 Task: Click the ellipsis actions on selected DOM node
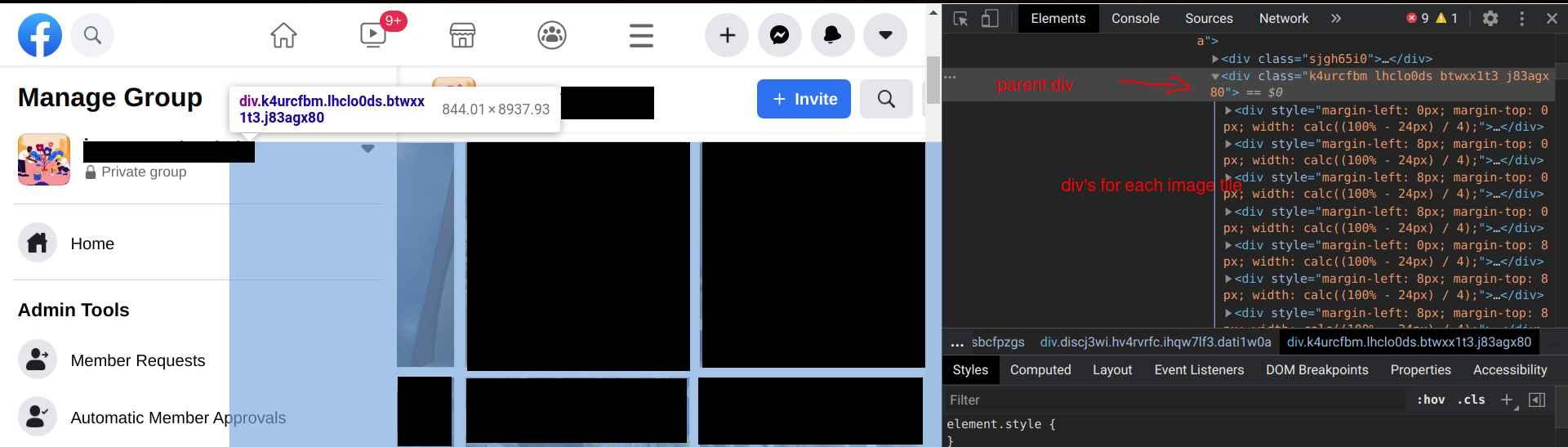[x=950, y=76]
